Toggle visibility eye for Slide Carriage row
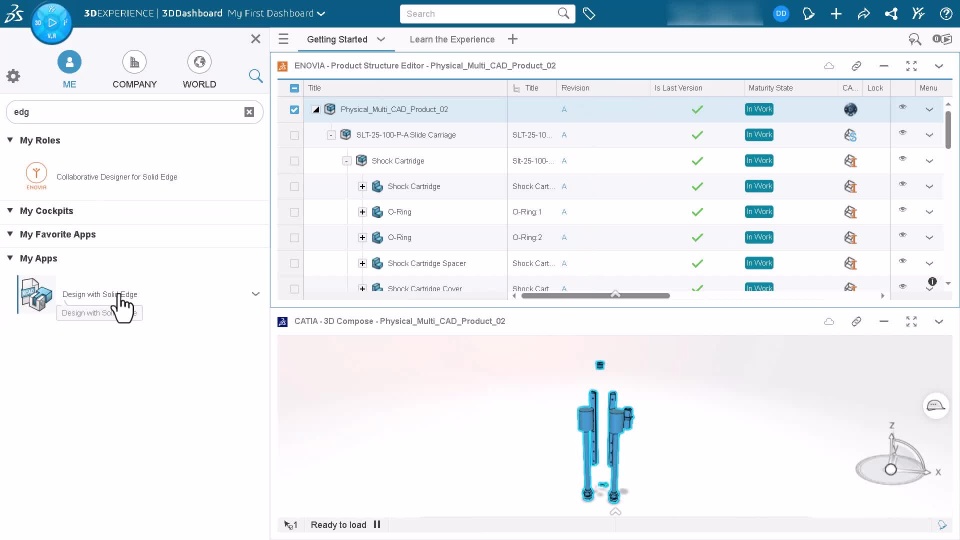This screenshot has width=960, height=540. pos(902,133)
